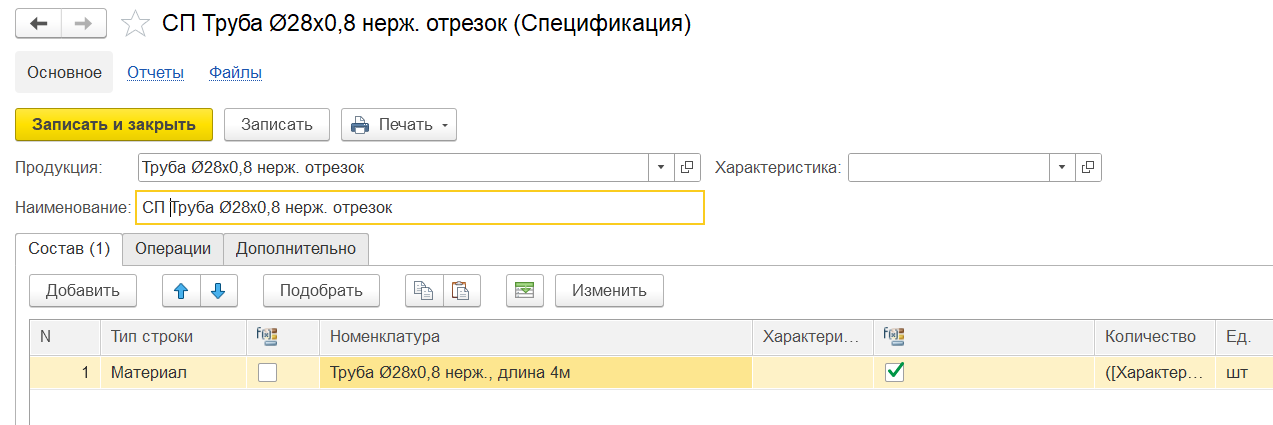The image size is (1273, 425).
Task: Expand the Характеристика dropdown list
Action: click(1062, 167)
